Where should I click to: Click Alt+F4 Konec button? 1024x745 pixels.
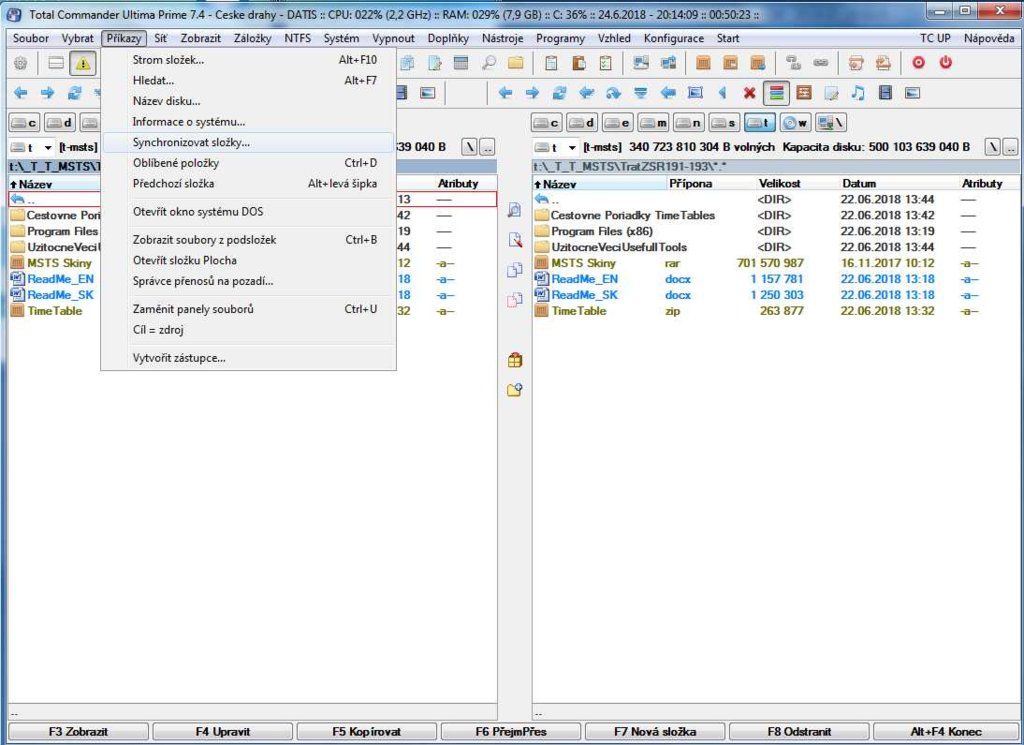(946, 732)
